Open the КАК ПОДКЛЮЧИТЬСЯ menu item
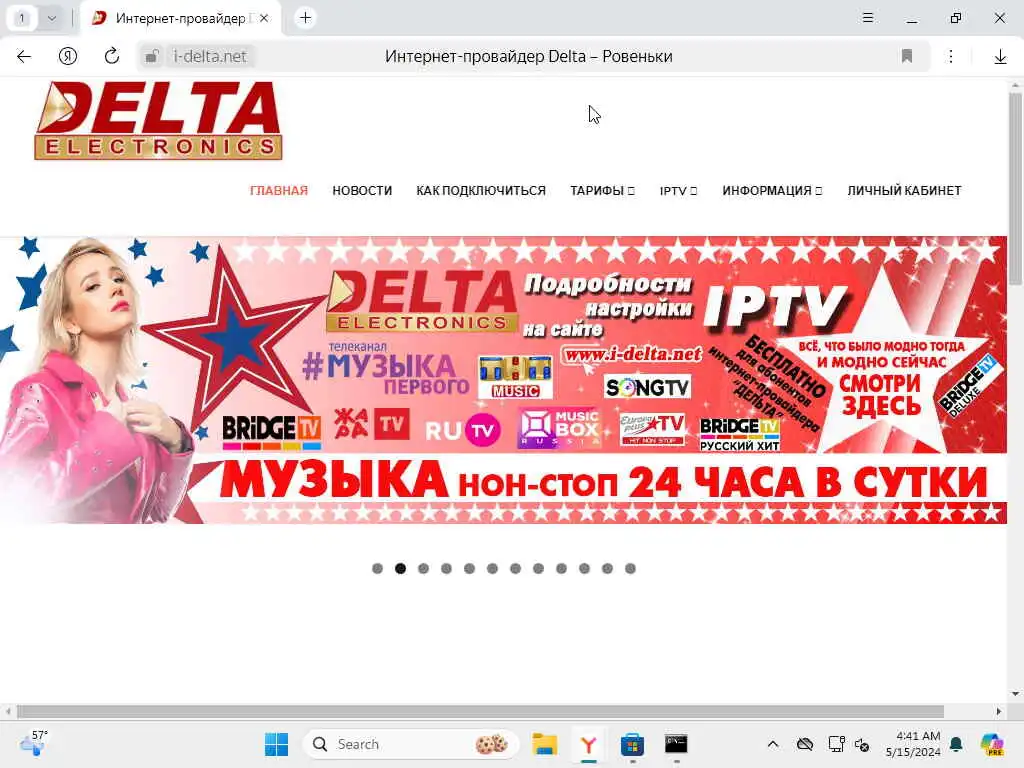Screen dimensions: 1024x768 (x=481, y=191)
